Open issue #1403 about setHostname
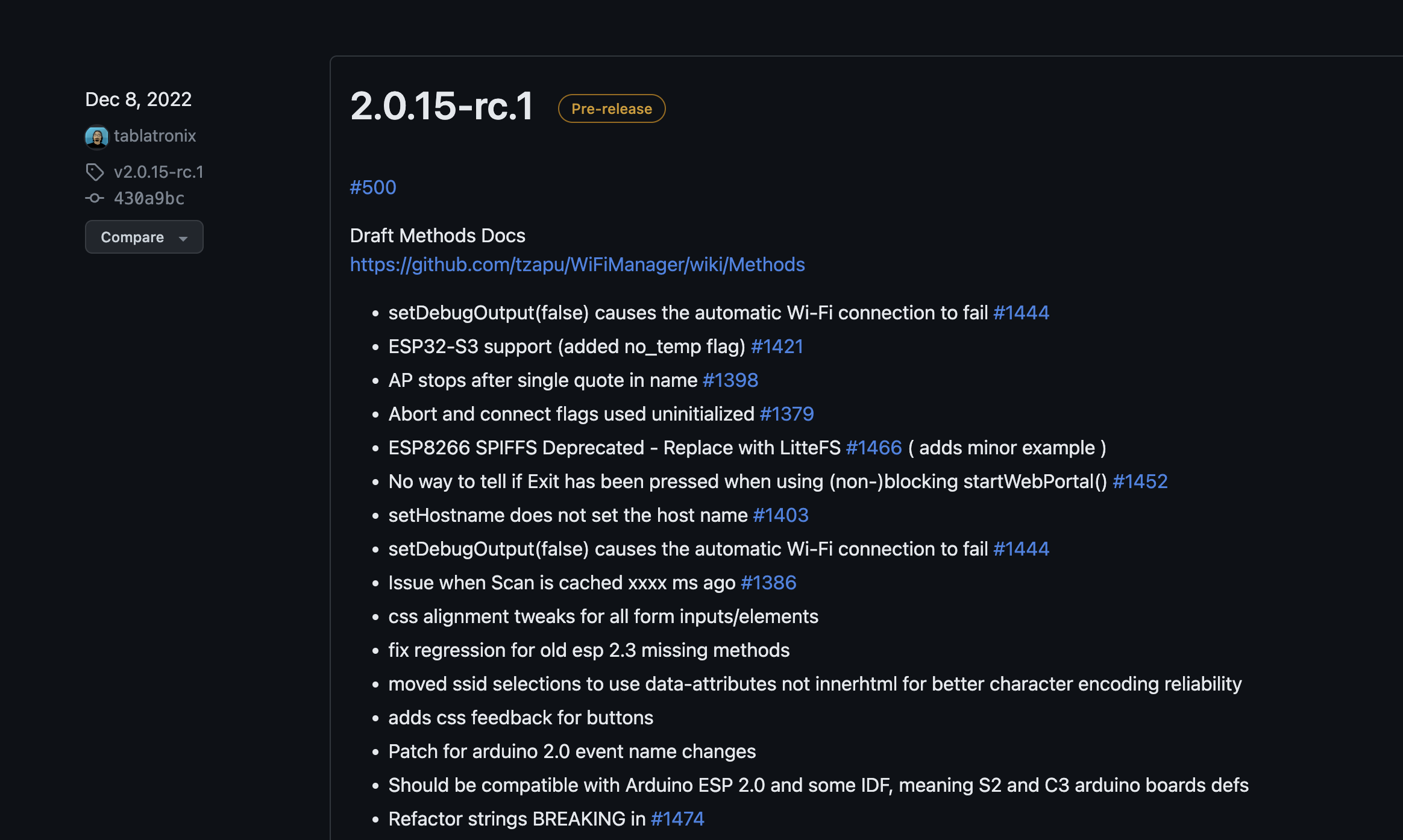This screenshot has height=840, width=1403. pyautogui.click(x=781, y=515)
